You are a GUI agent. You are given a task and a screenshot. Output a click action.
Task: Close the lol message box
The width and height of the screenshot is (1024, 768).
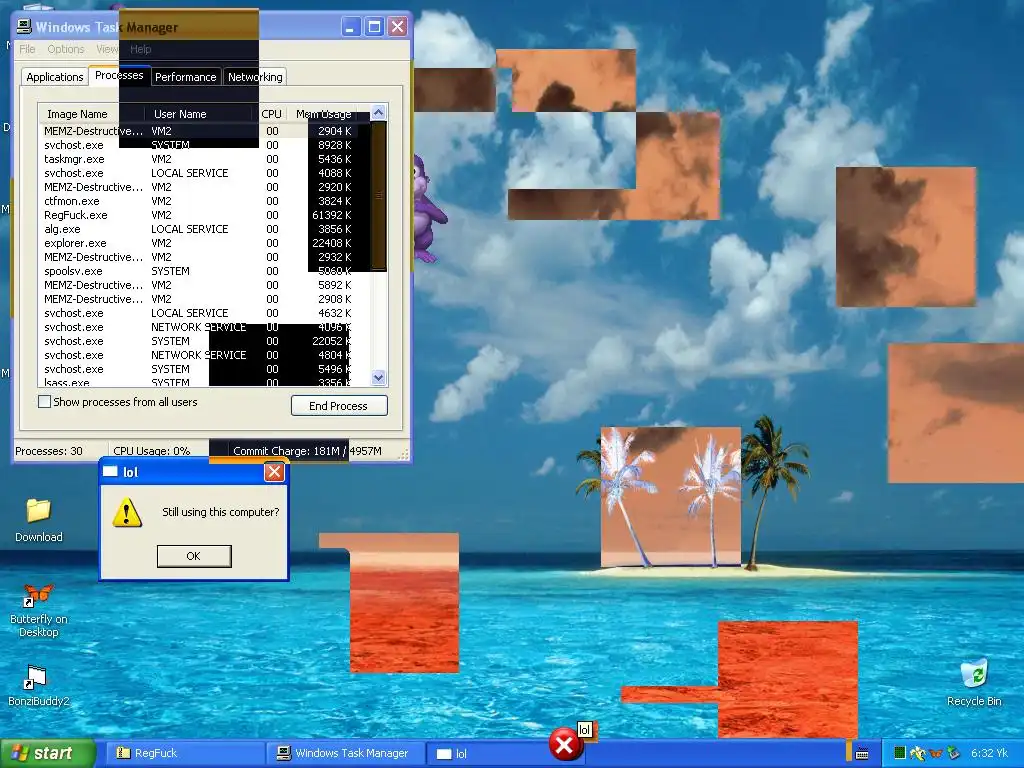pyautogui.click(x=274, y=472)
